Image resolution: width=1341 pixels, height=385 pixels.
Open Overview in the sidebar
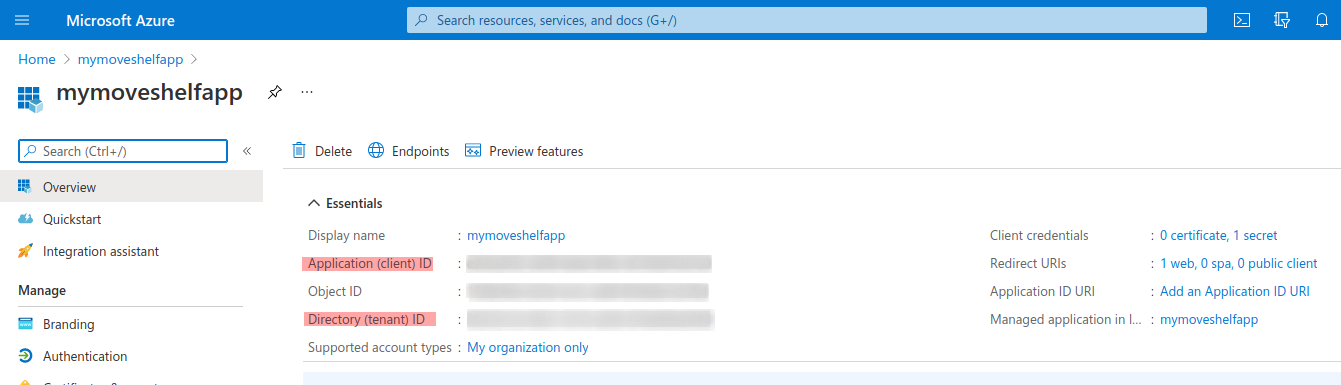(x=131, y=187)
